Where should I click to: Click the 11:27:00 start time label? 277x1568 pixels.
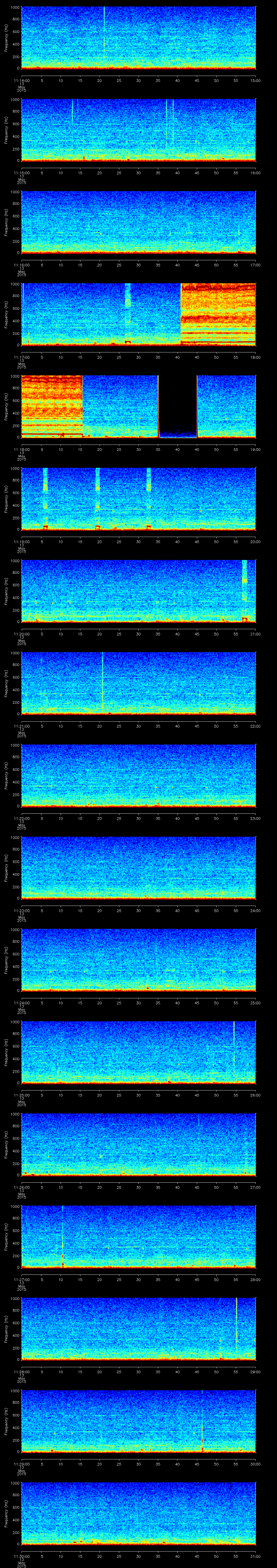pos(21,1279)
